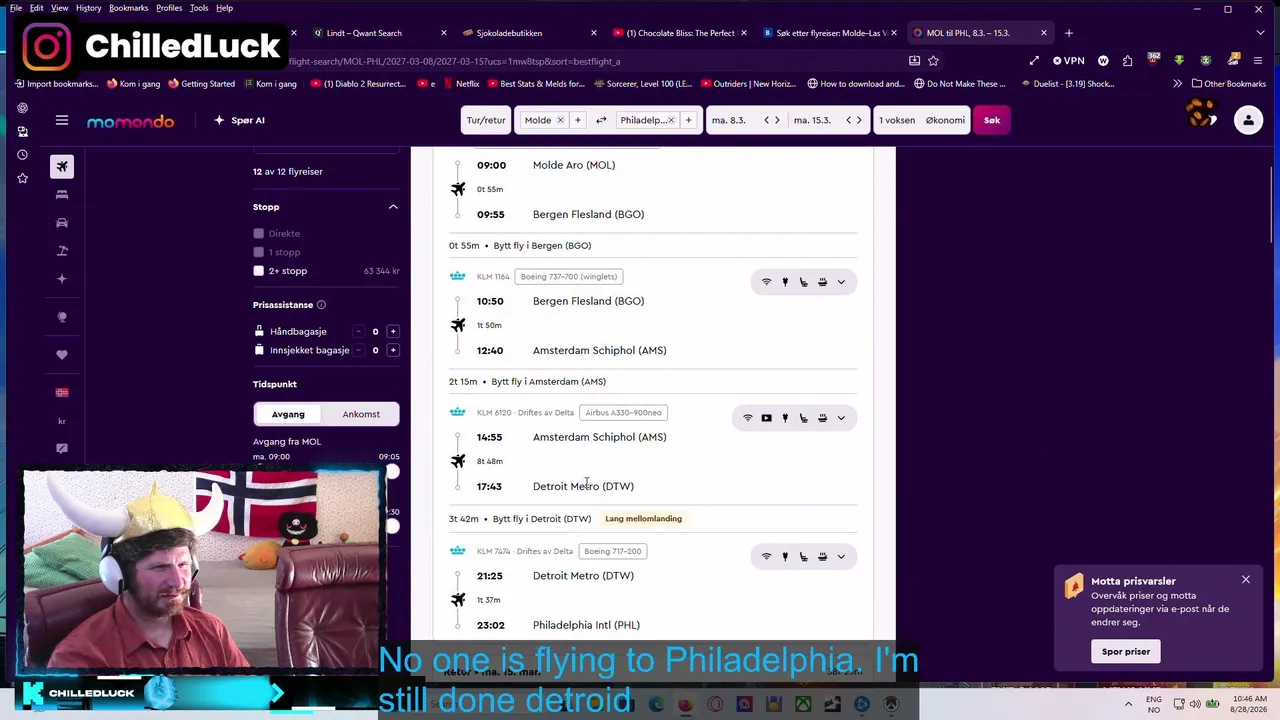This screenshot has width=1280, height=720.
Task: Open the sparkle AI icon in sidebar
Action: (x=62, y=279)
